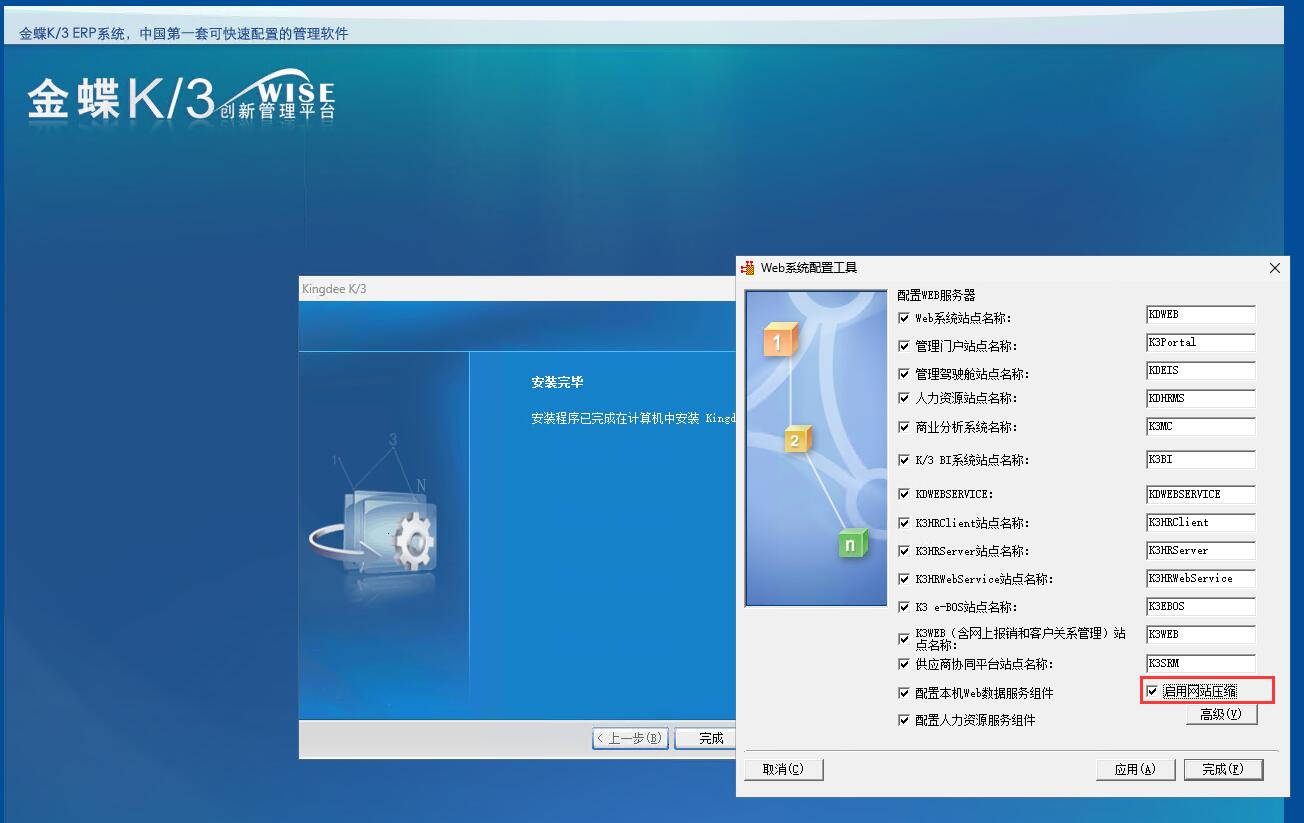The width and height of the screenshot is (1304, 823).
Task: Click the K3WEB name field
Action: coord(1200,635)
